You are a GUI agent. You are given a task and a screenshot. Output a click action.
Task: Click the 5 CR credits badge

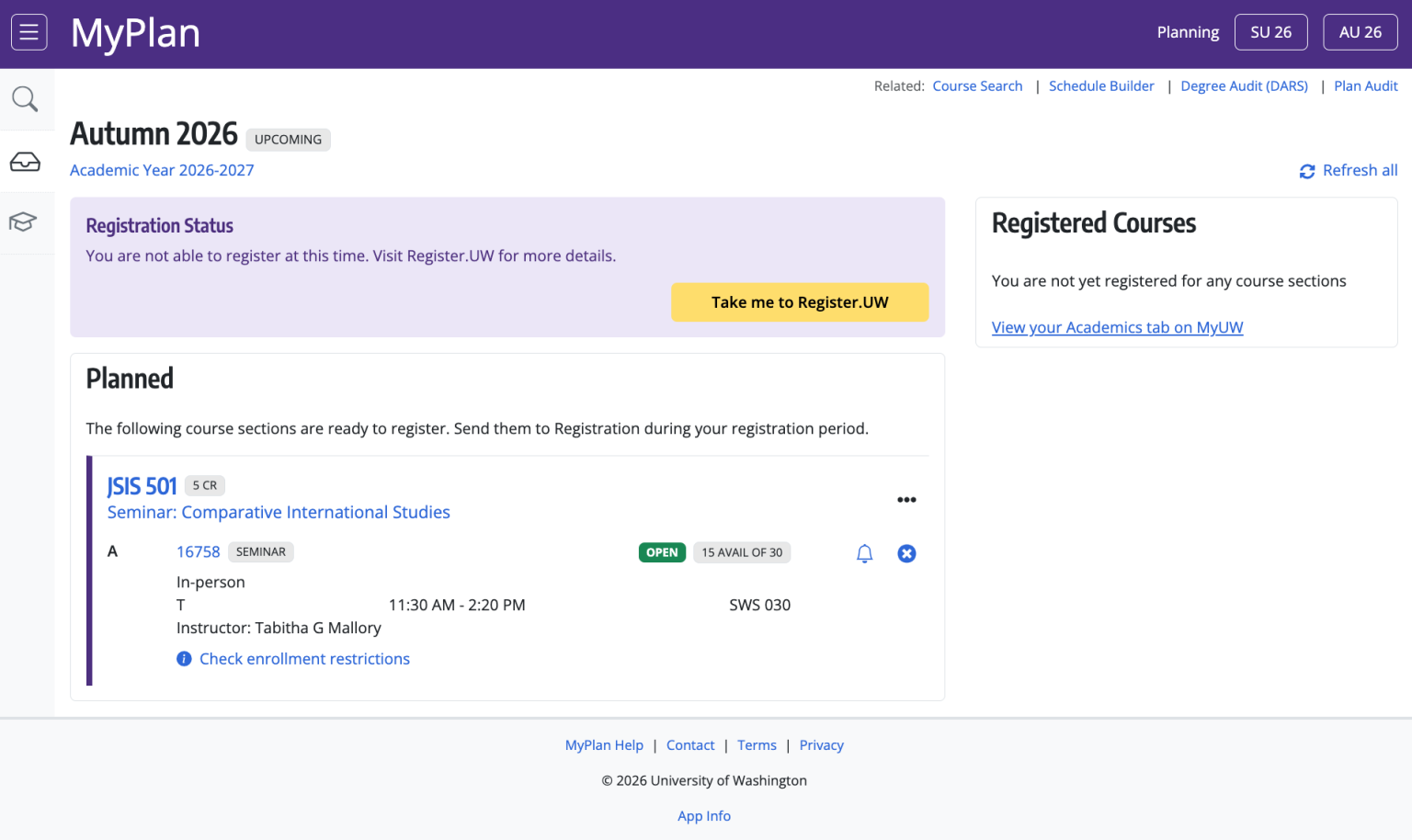point(205,485)
